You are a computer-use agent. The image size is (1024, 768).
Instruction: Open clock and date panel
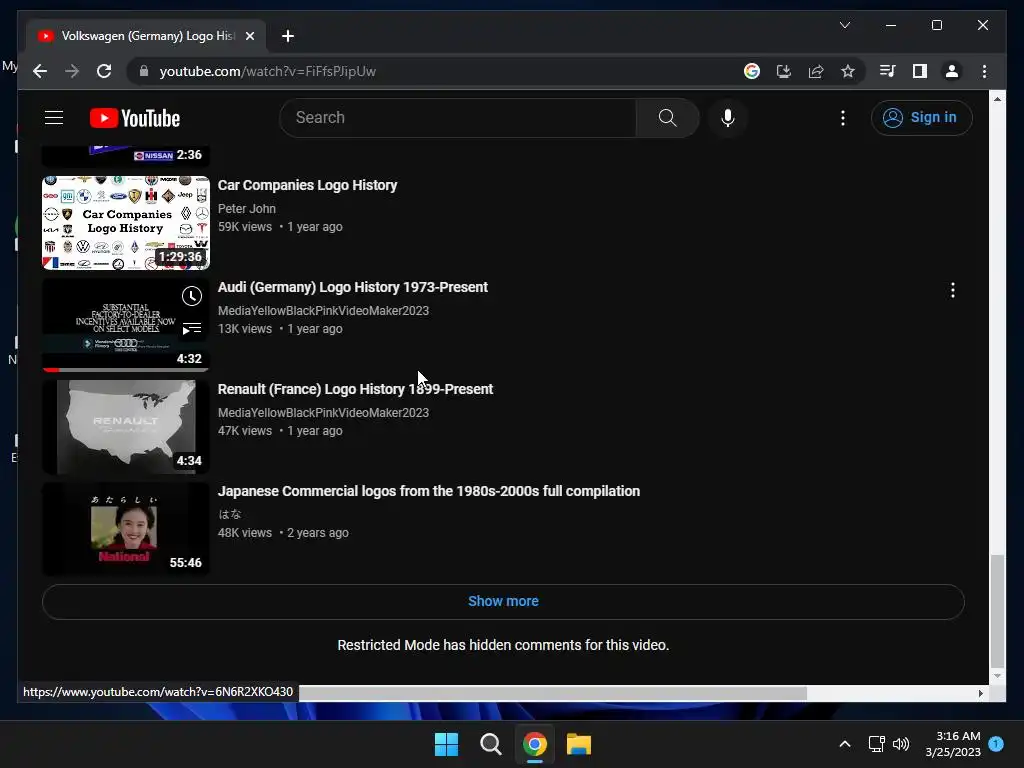click(x=953, y=744)
